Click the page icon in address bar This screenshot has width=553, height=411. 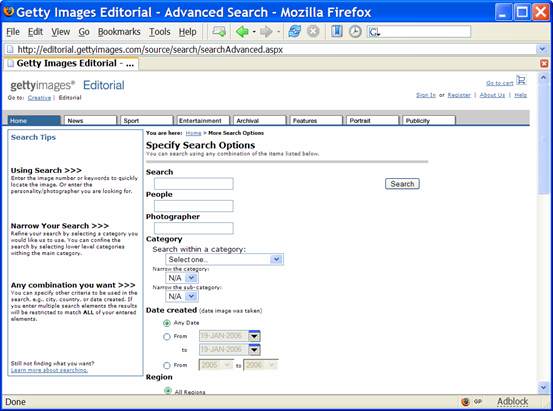[11, 49]
